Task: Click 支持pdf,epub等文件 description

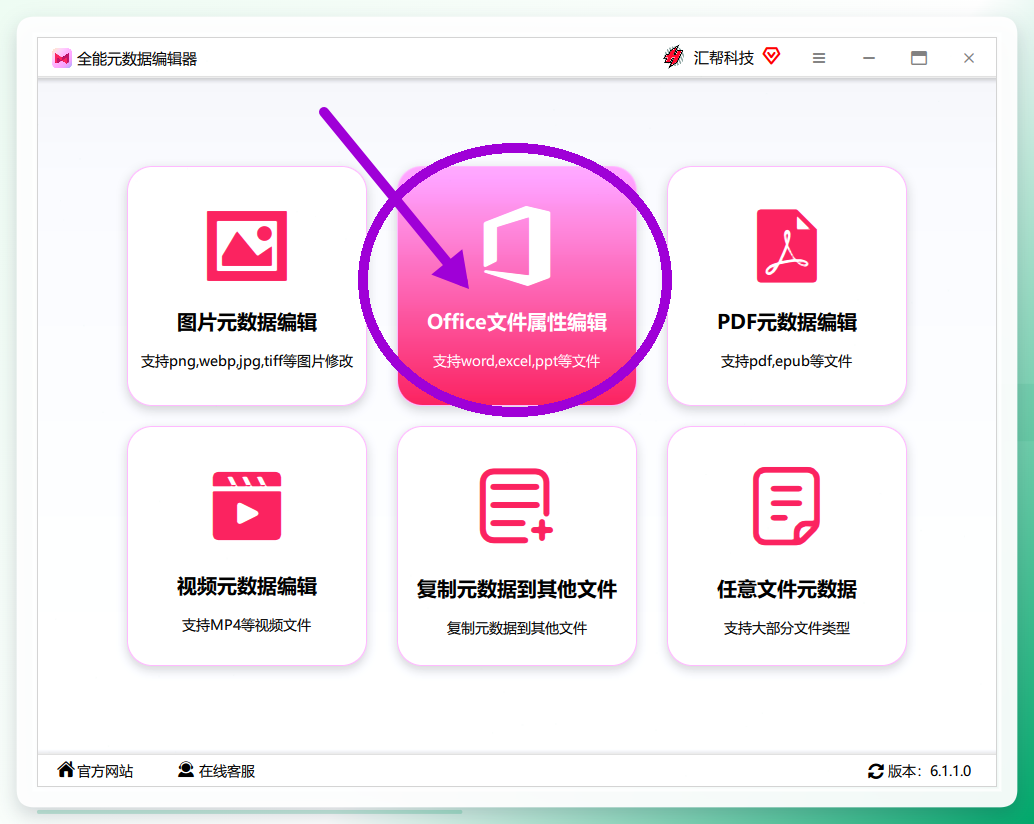Action: coord(787,361)
